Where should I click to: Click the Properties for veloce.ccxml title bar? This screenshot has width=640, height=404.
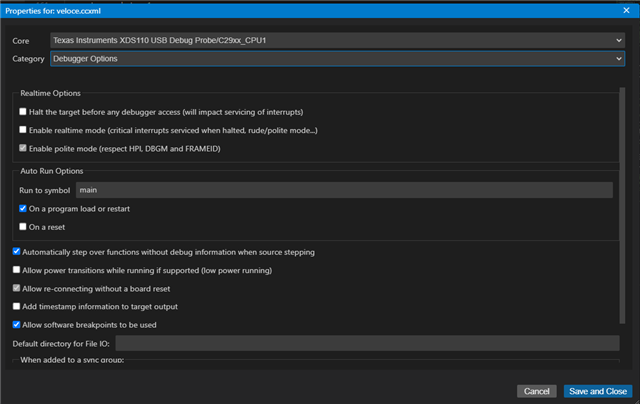coord(320,10)
